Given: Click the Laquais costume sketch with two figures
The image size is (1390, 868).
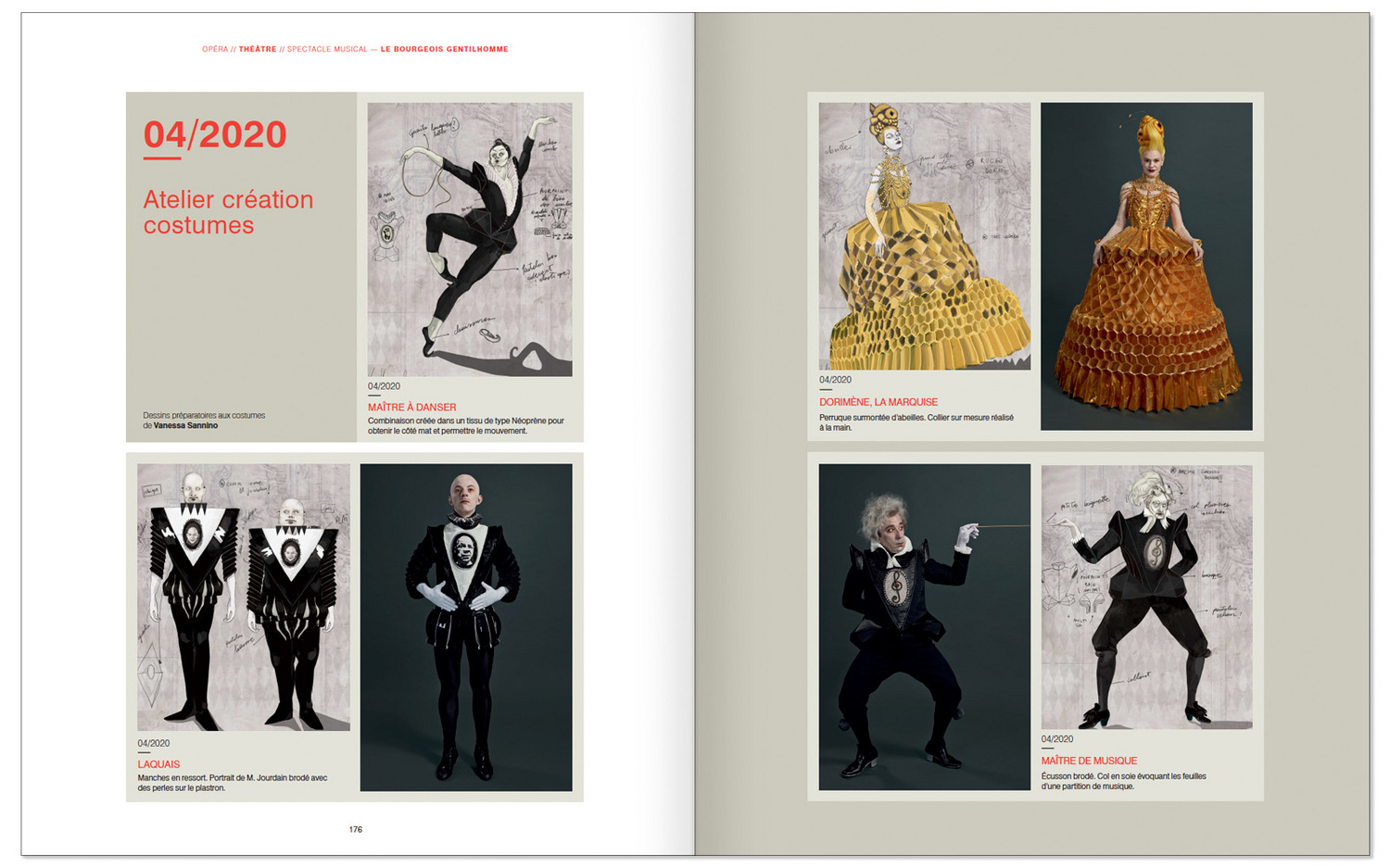Looking at the screenshot, I should [244, 598].
